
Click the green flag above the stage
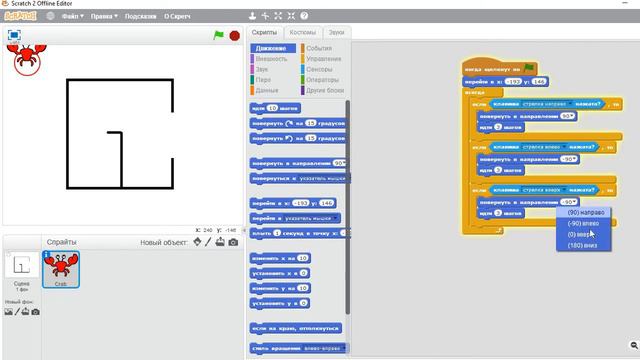[218, 35]
